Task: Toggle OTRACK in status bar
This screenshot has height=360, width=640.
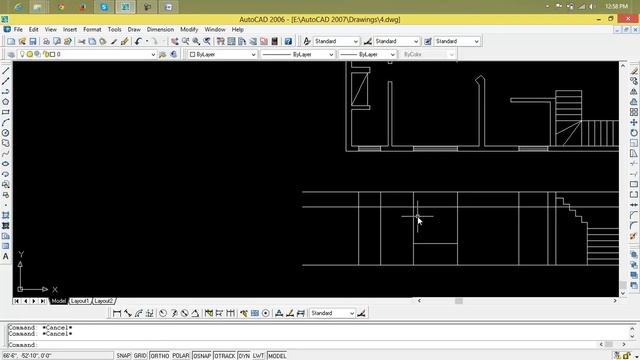Action: [x=224, y=356]
